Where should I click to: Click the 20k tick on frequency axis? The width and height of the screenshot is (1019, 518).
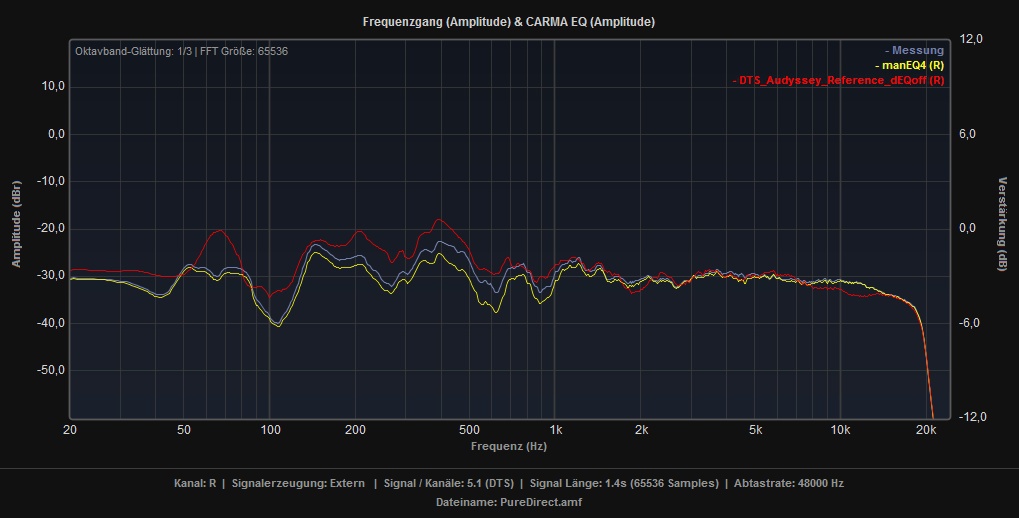point(926,430)
